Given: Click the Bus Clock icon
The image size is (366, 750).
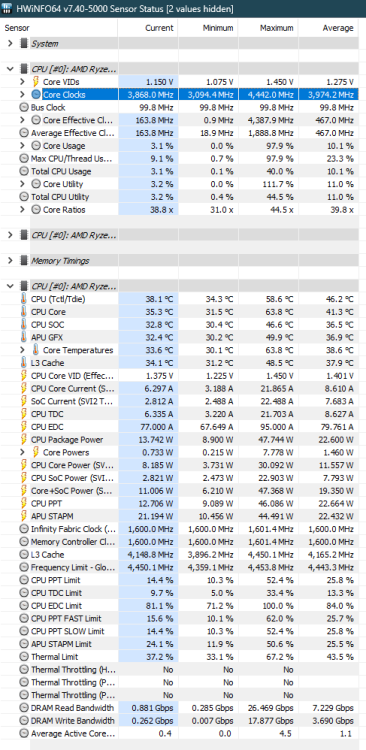Looking at the screenshot, I should pos(24,108).
